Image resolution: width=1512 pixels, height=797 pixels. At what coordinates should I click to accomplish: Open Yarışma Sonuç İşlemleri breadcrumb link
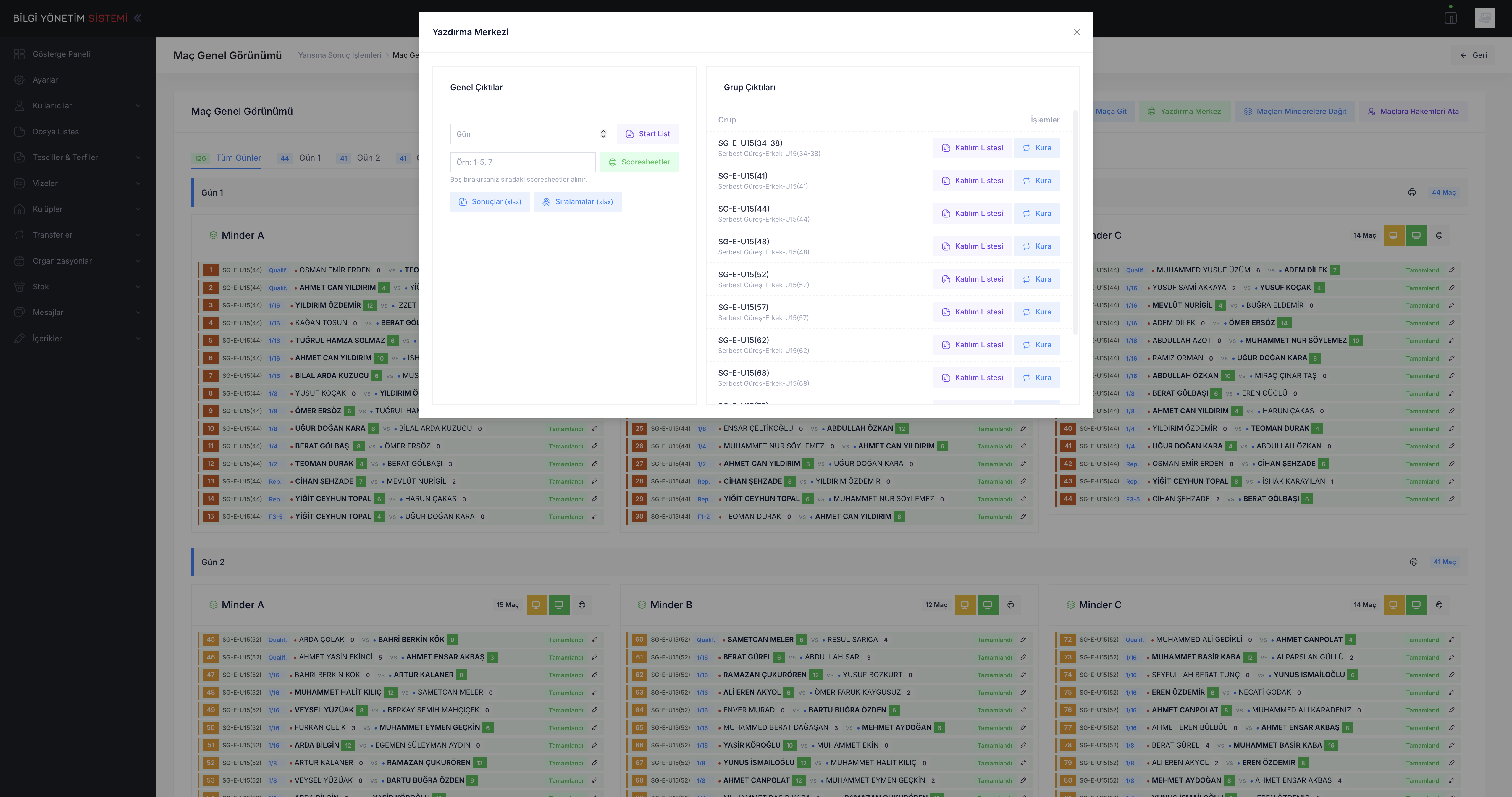339,55
